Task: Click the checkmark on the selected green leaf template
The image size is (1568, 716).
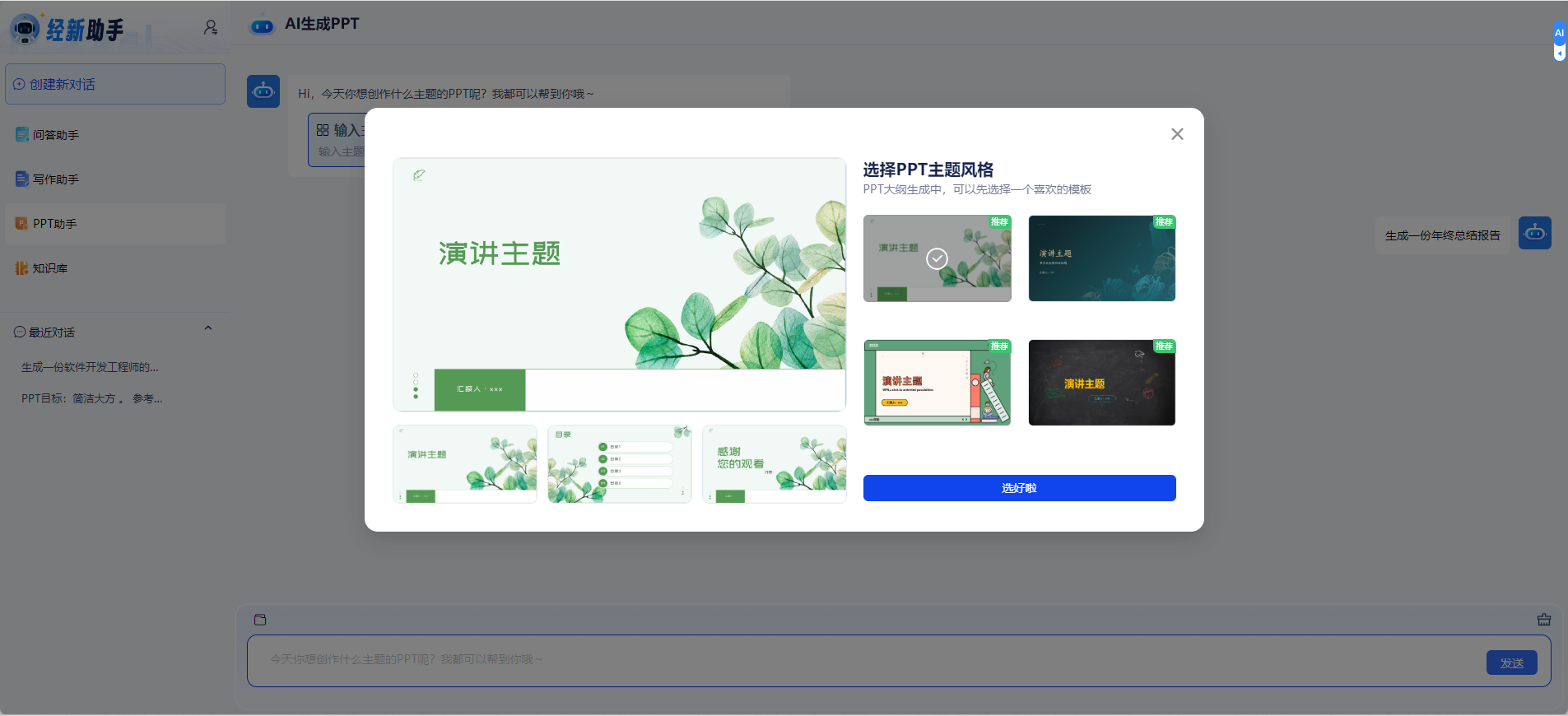Action: (937, 258)
